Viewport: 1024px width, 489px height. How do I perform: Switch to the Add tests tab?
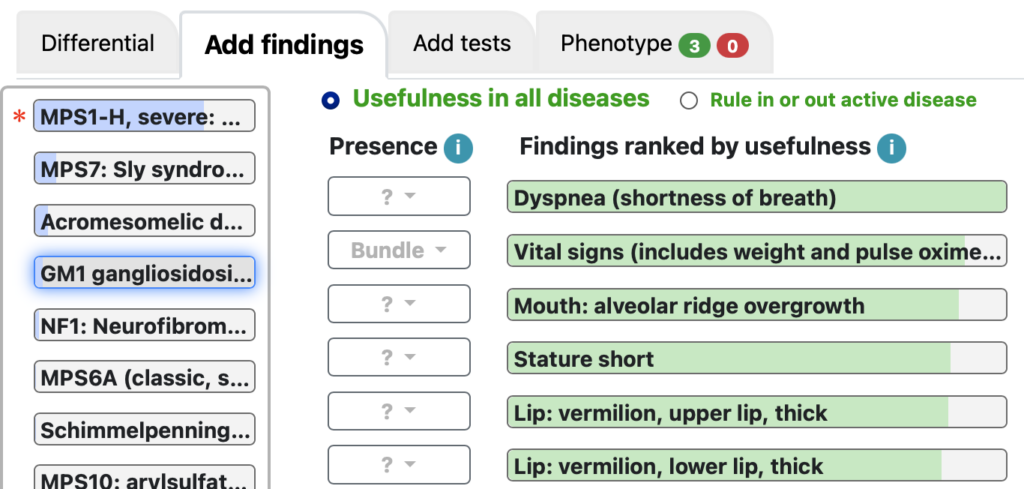(462, 44)
